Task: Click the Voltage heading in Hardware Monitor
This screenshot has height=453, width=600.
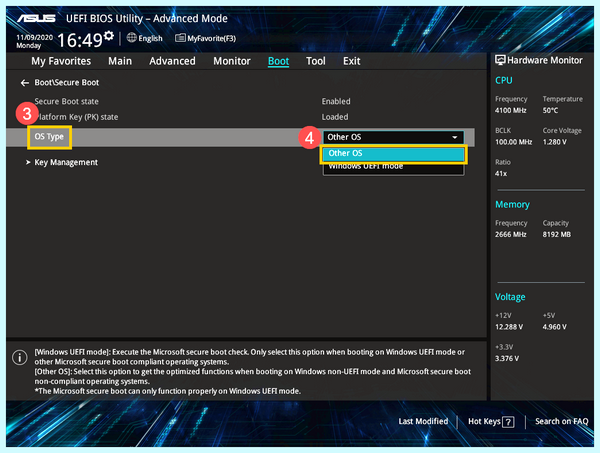Action: click(x=510, y=297)
